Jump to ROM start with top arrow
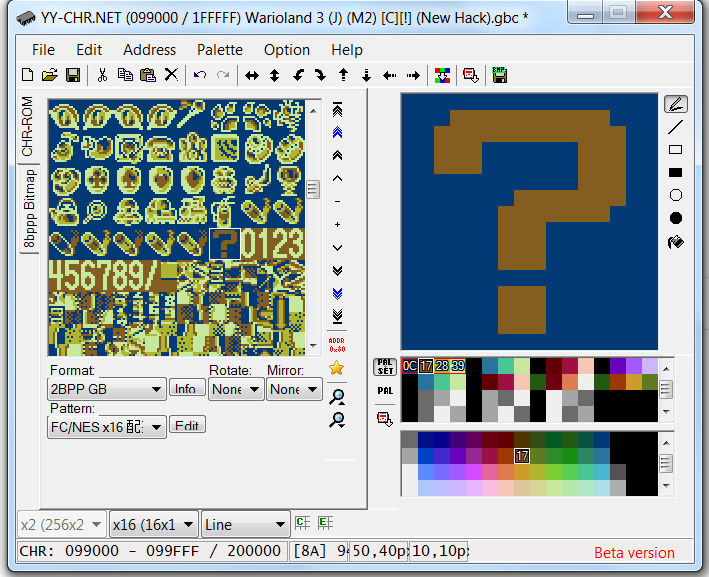 pyautogui.click(x=337, y=110)
